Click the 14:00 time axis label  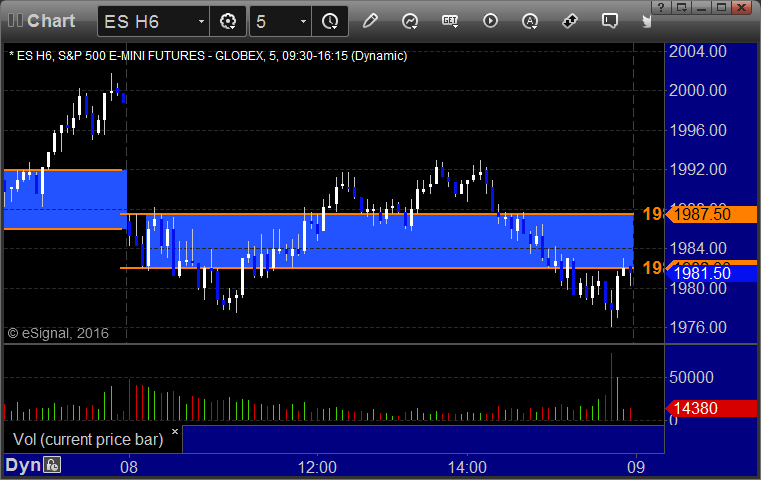coord(467,467)
